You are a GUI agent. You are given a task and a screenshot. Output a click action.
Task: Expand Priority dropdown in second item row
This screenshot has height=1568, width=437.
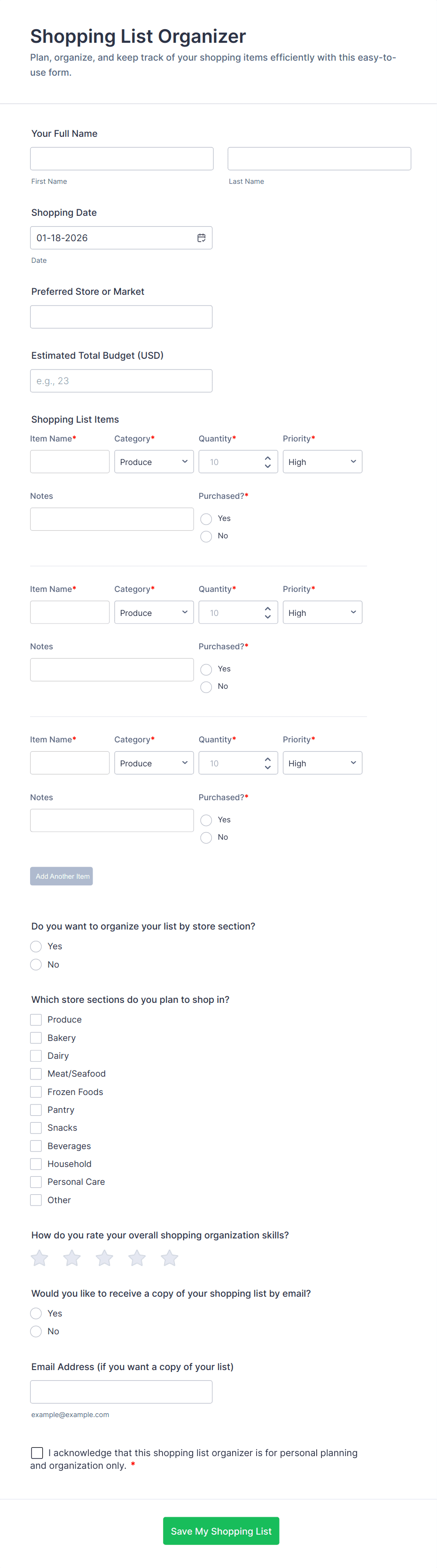pos(322,612)
